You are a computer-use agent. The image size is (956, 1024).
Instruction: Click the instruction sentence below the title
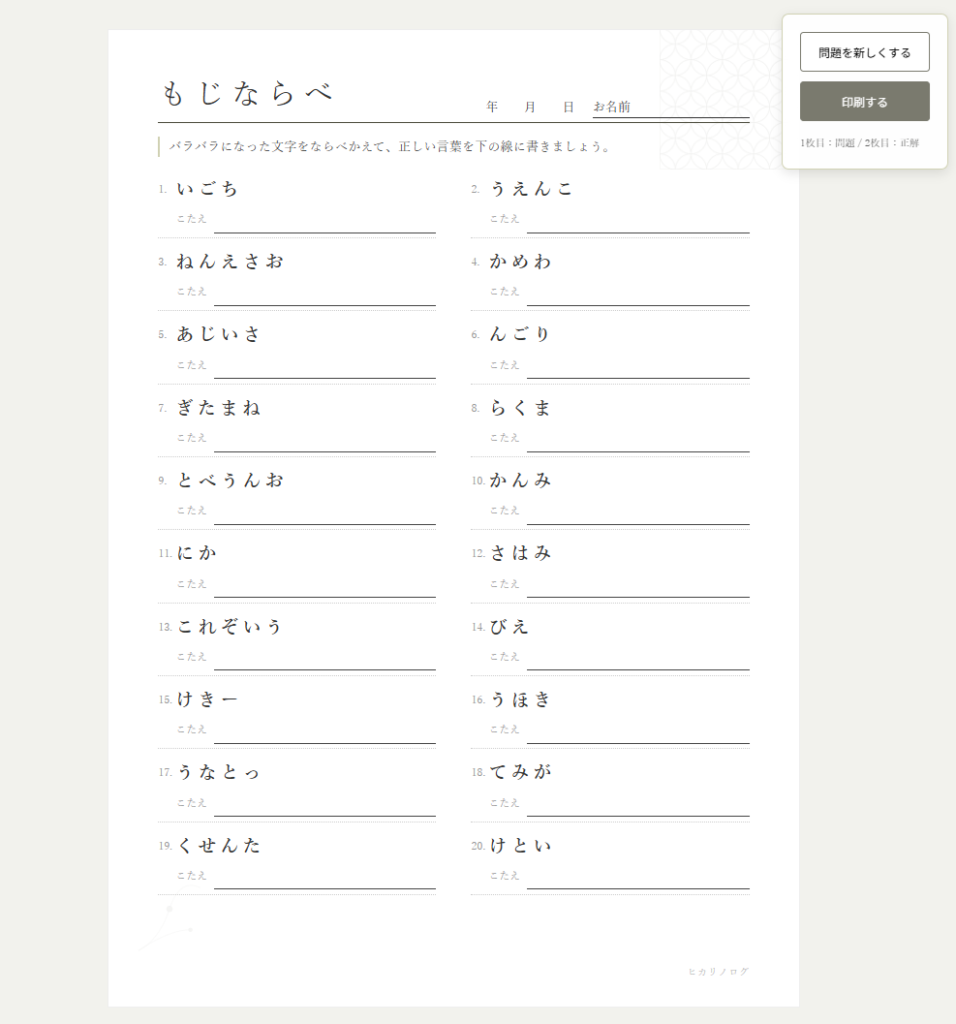tap(390, 147)
